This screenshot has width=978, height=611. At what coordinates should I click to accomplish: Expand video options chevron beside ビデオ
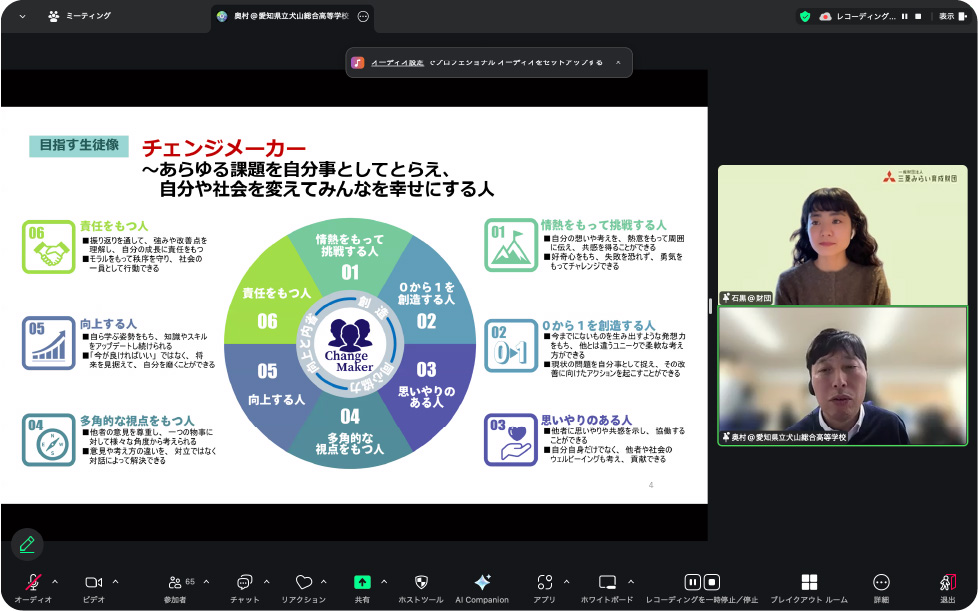(x=116, y=581)
